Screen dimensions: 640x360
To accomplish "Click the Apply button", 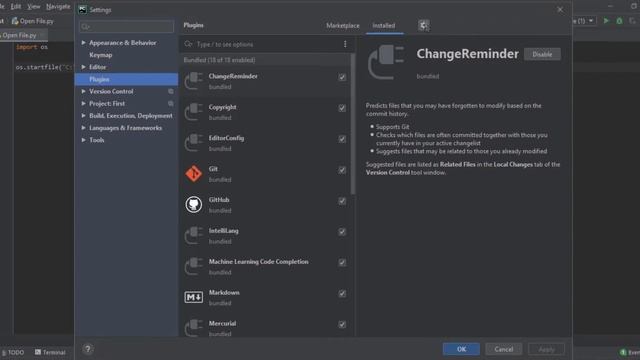I will click(546, 349).
